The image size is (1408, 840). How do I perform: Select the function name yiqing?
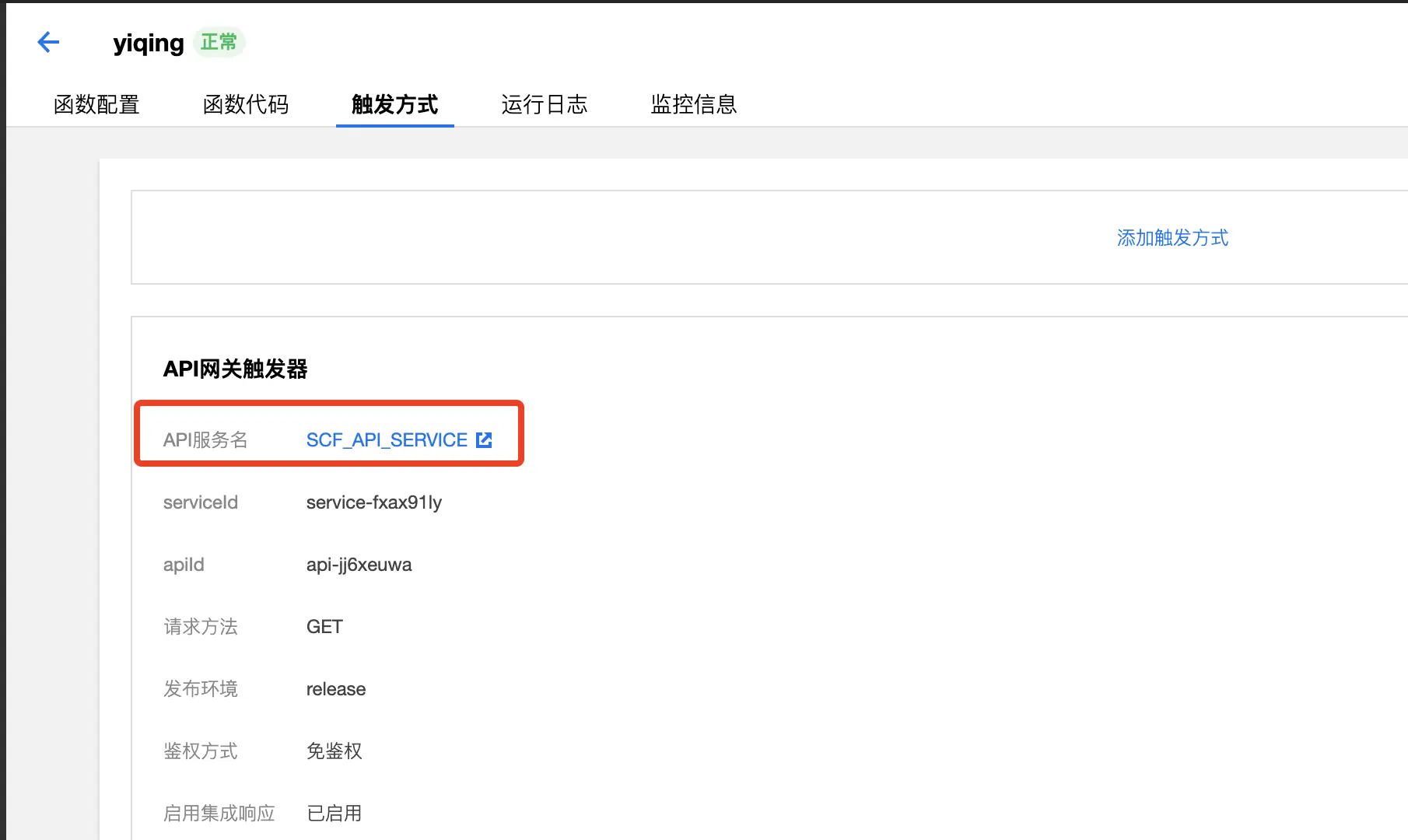point(148,43)
